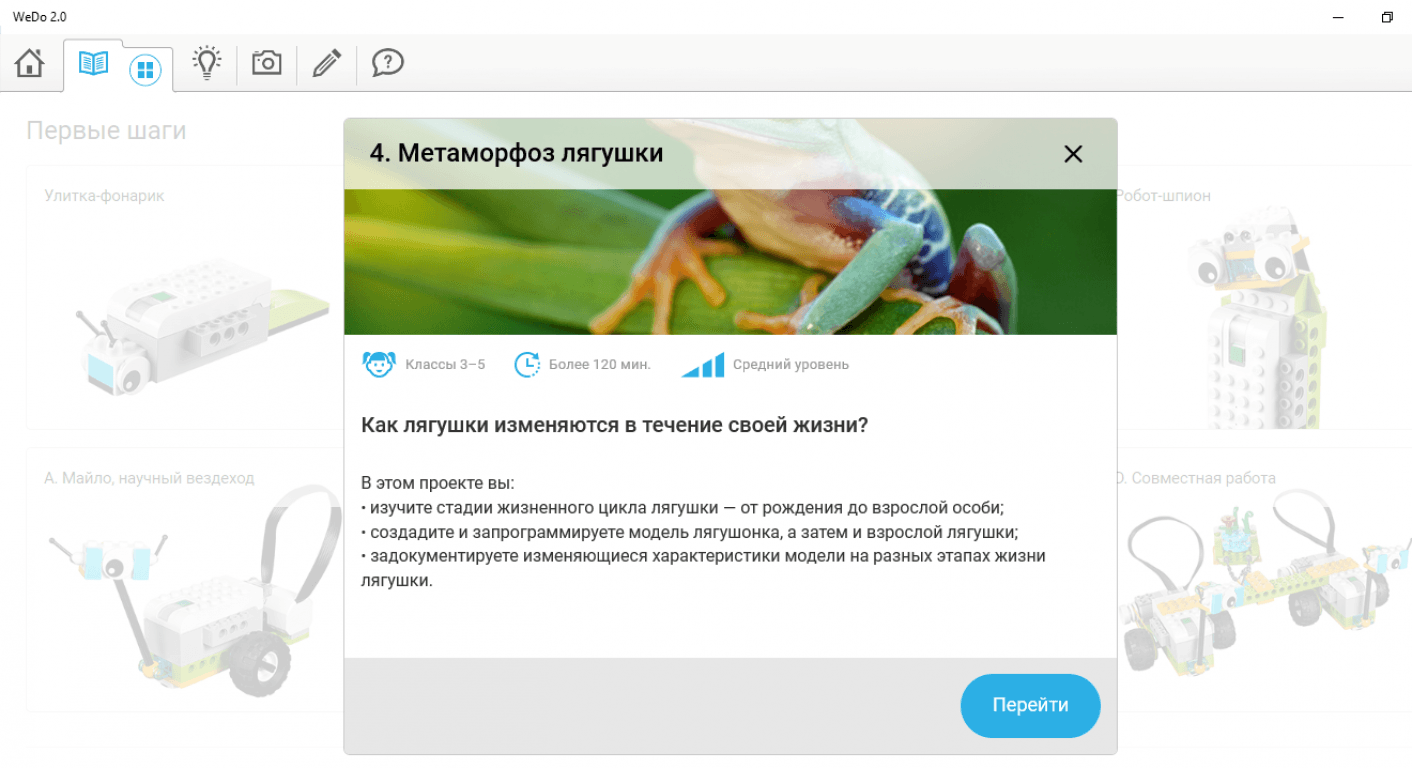Click the Метаморфоз лягушки dialog title
Viewport: 1412px width, 768px height.
click(516, 153)
